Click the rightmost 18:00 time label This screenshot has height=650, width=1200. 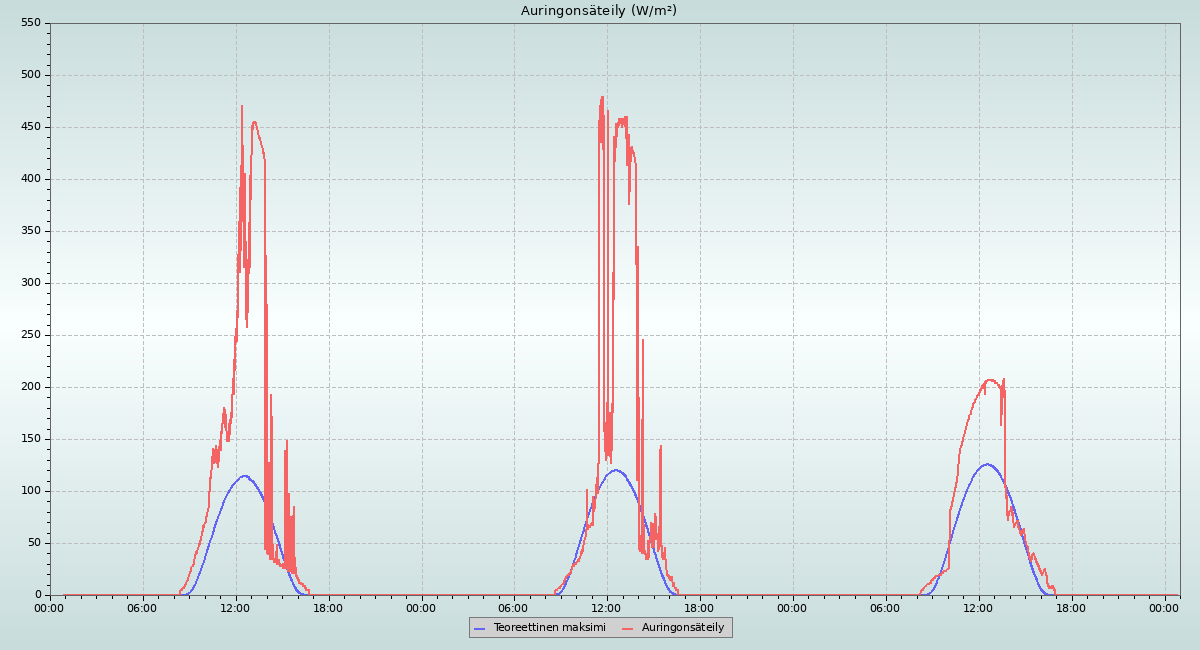(x=1071, y=608)
